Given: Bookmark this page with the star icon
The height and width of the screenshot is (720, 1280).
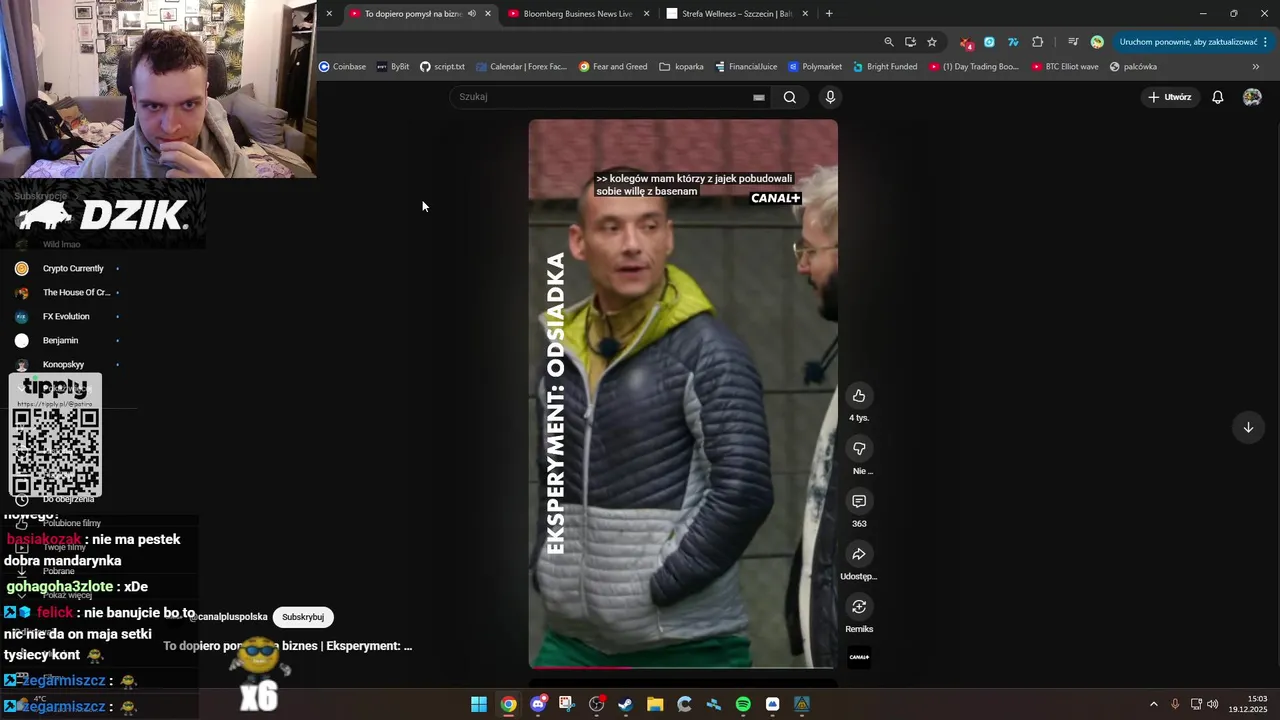Looking at the screenshot, I should pyautogui.click(x=932, y=42).
